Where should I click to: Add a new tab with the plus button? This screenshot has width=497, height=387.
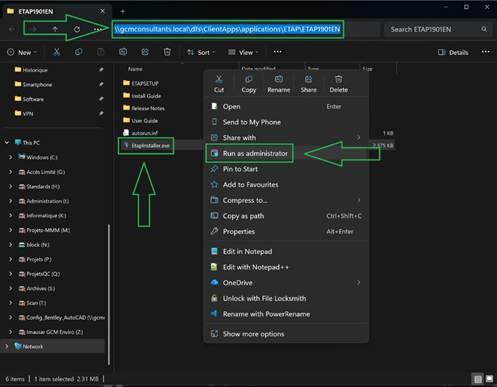coord(123,11)
